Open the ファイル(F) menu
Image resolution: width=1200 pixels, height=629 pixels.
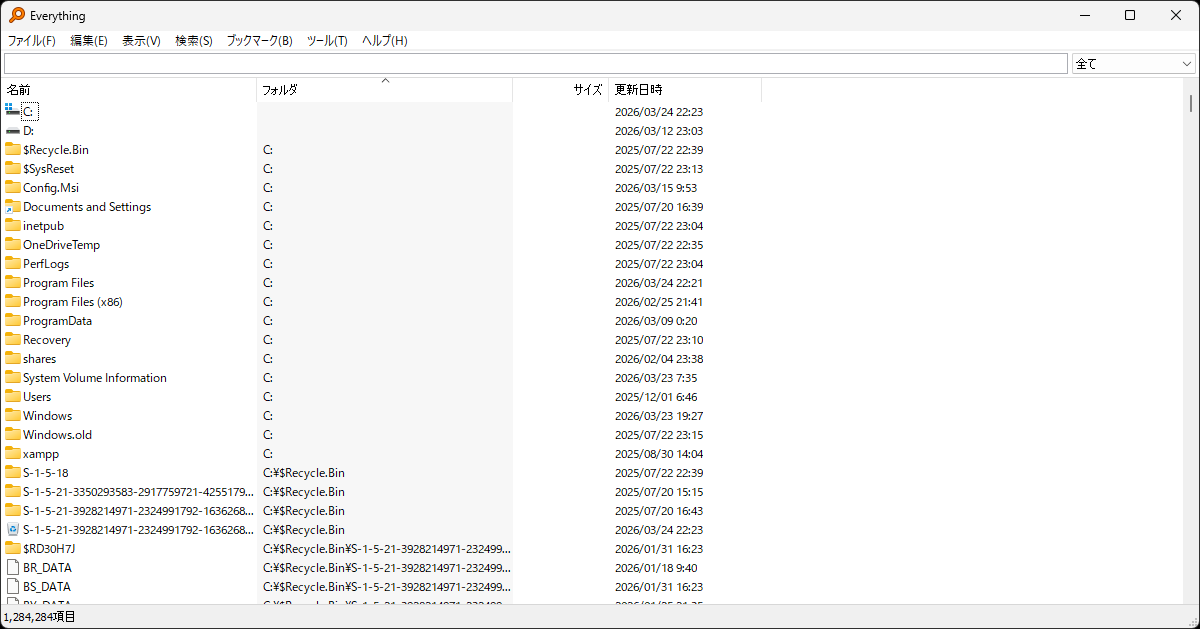click(x=32, y=41)
